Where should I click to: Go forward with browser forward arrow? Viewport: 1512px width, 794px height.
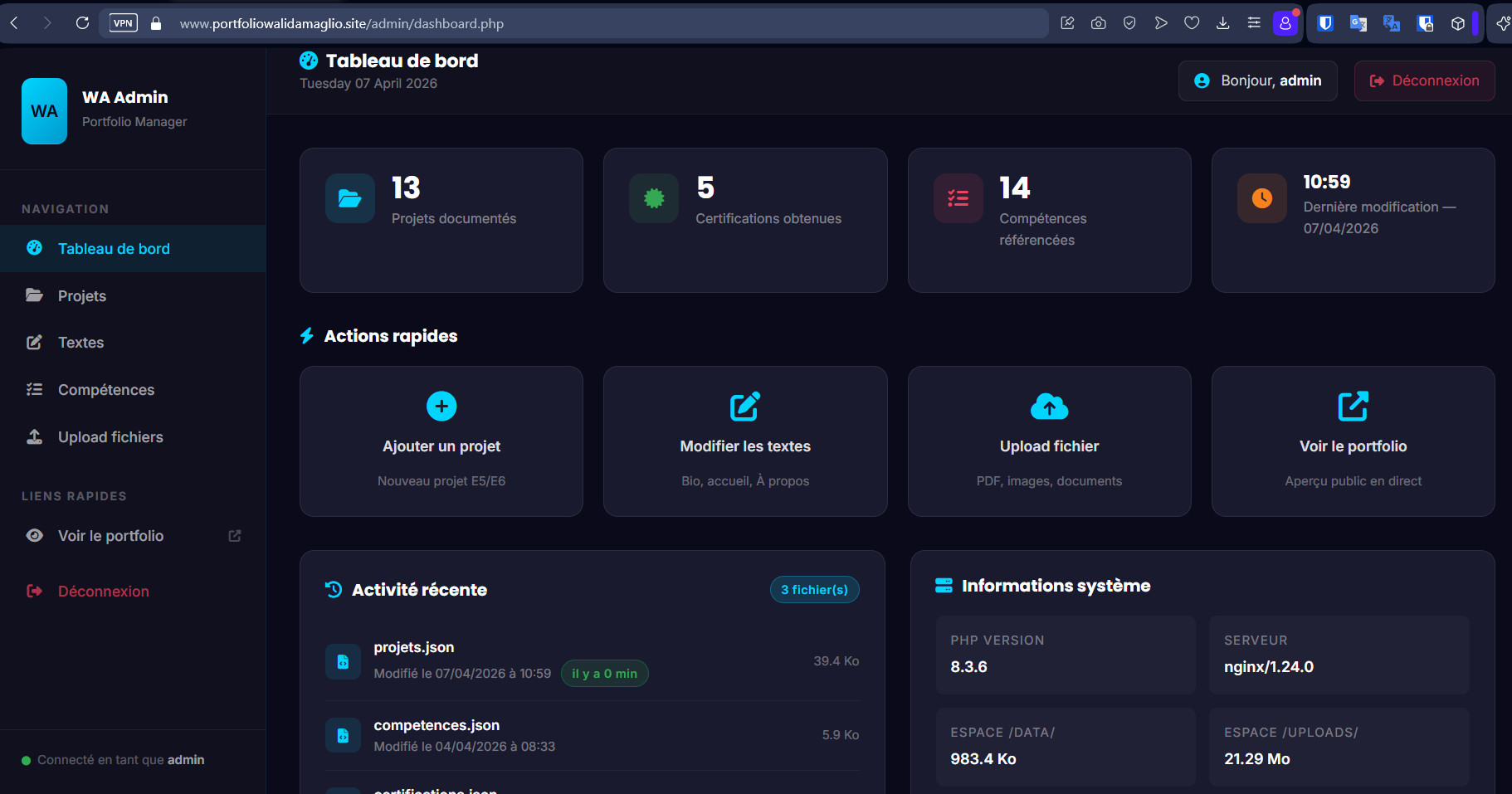coord(47,23)
